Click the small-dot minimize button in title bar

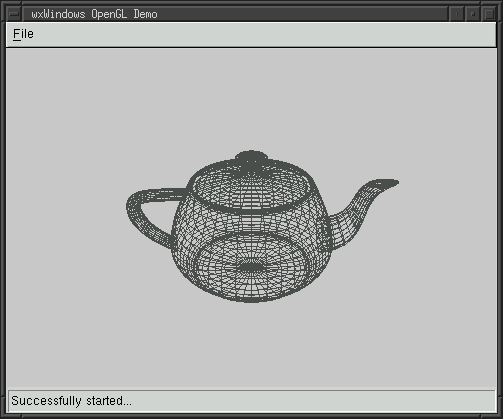coord(457,14)
